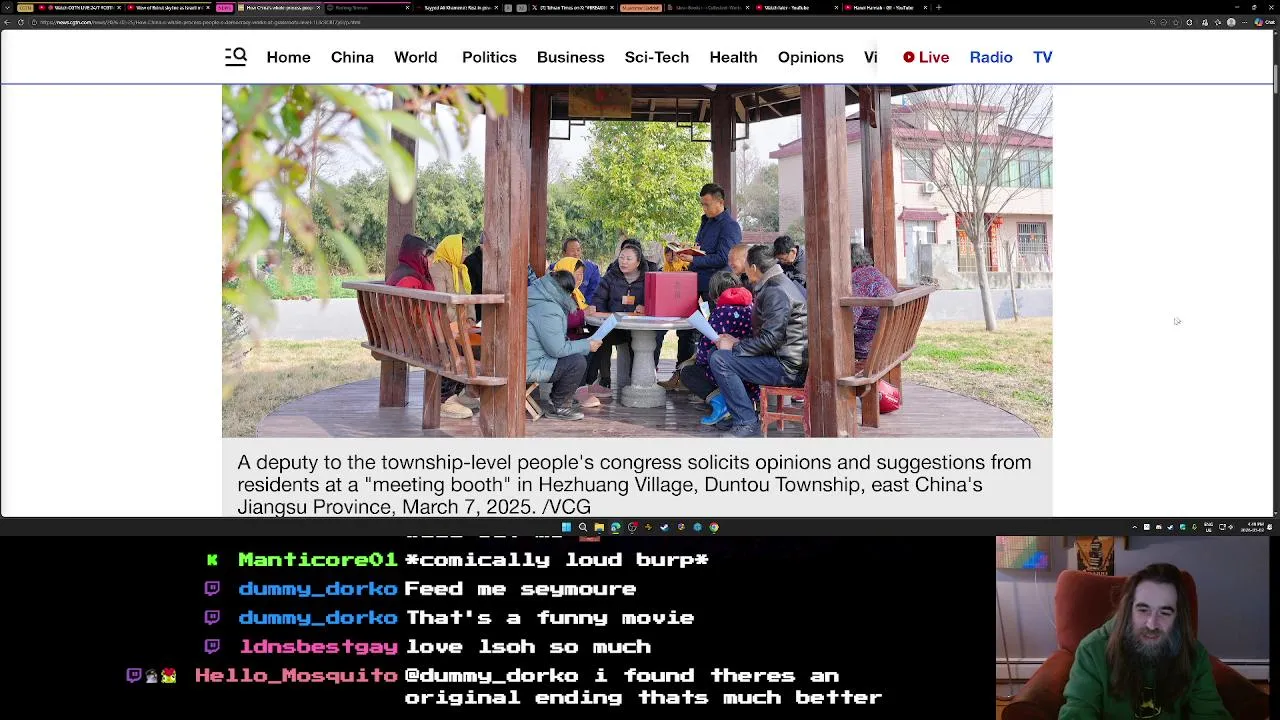This screenshot has width=1280, height=720.
Task: Open File Explorer from taskbar
Action: pyautogui.click(x=599, y=527)
